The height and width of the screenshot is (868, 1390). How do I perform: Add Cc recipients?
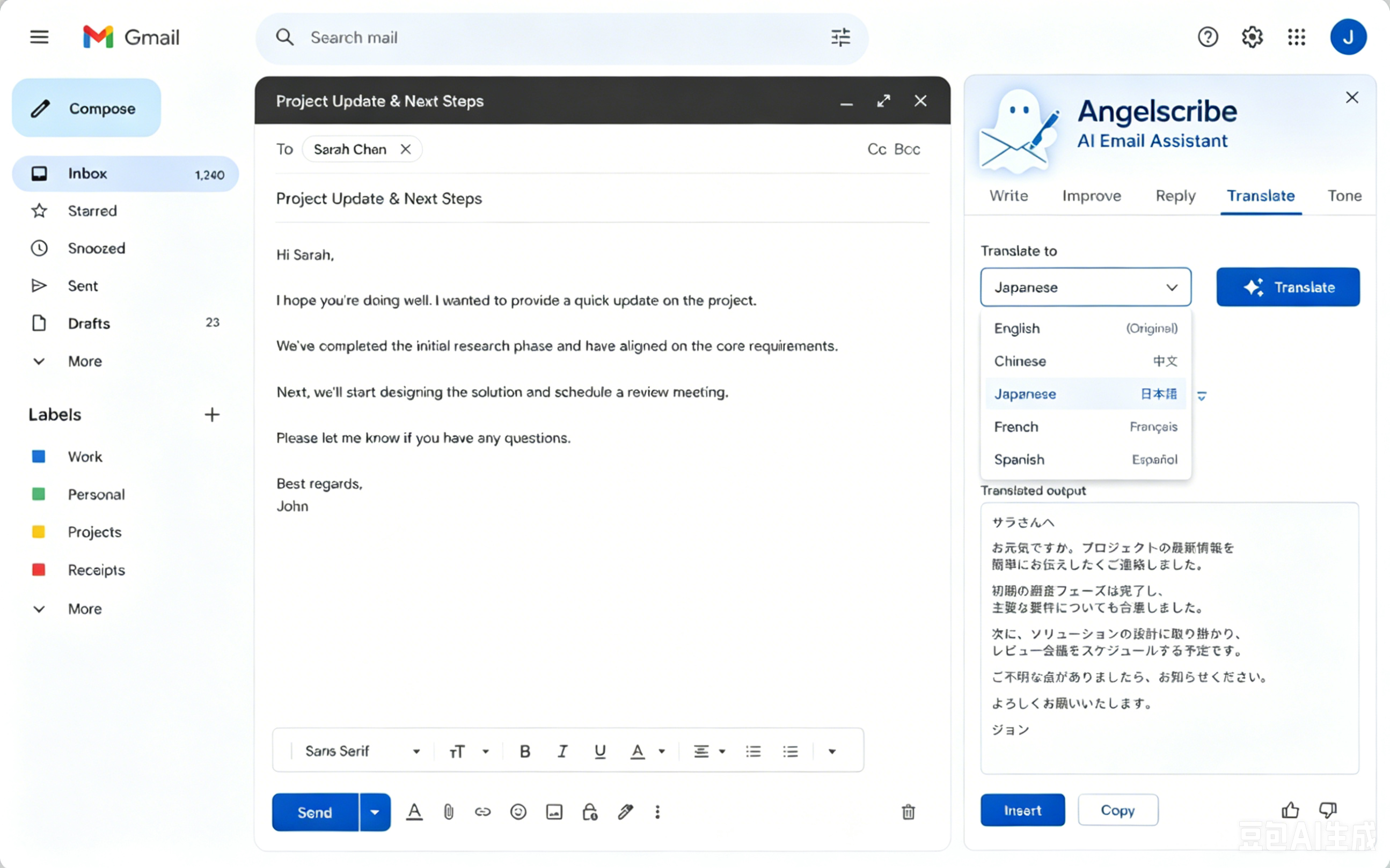tap(877, 149)
